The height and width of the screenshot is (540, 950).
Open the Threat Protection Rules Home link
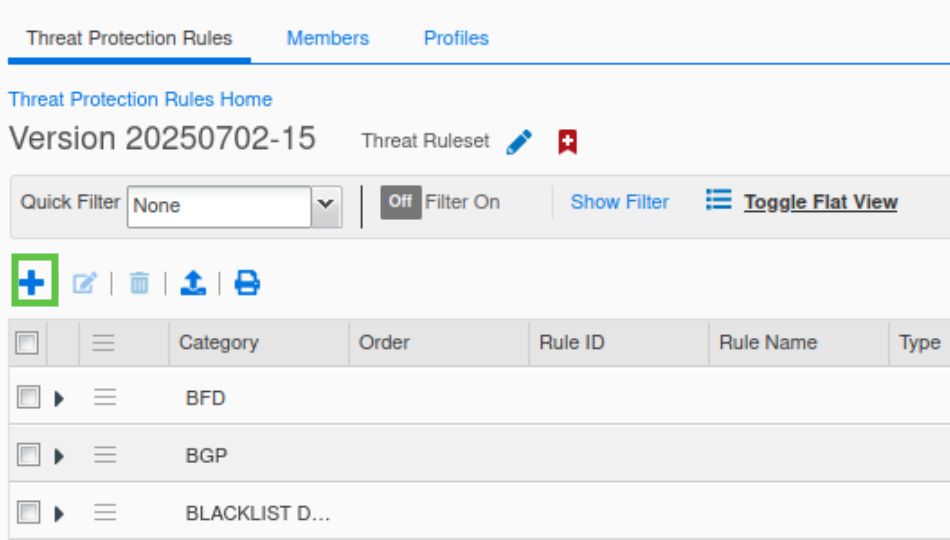(x=140, y=99)
